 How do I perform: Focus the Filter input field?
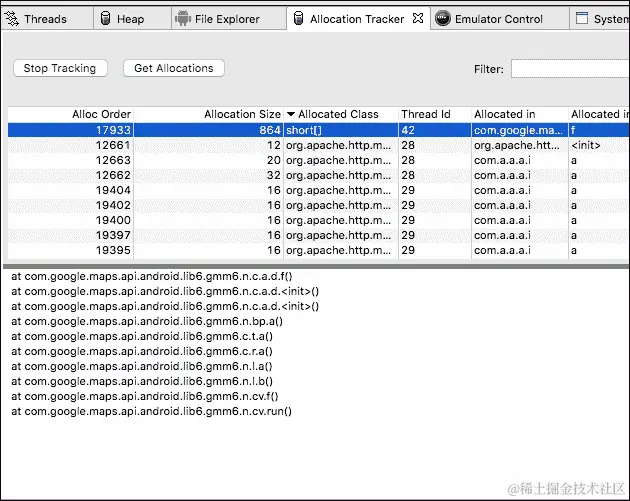click(x=570, y=69)
